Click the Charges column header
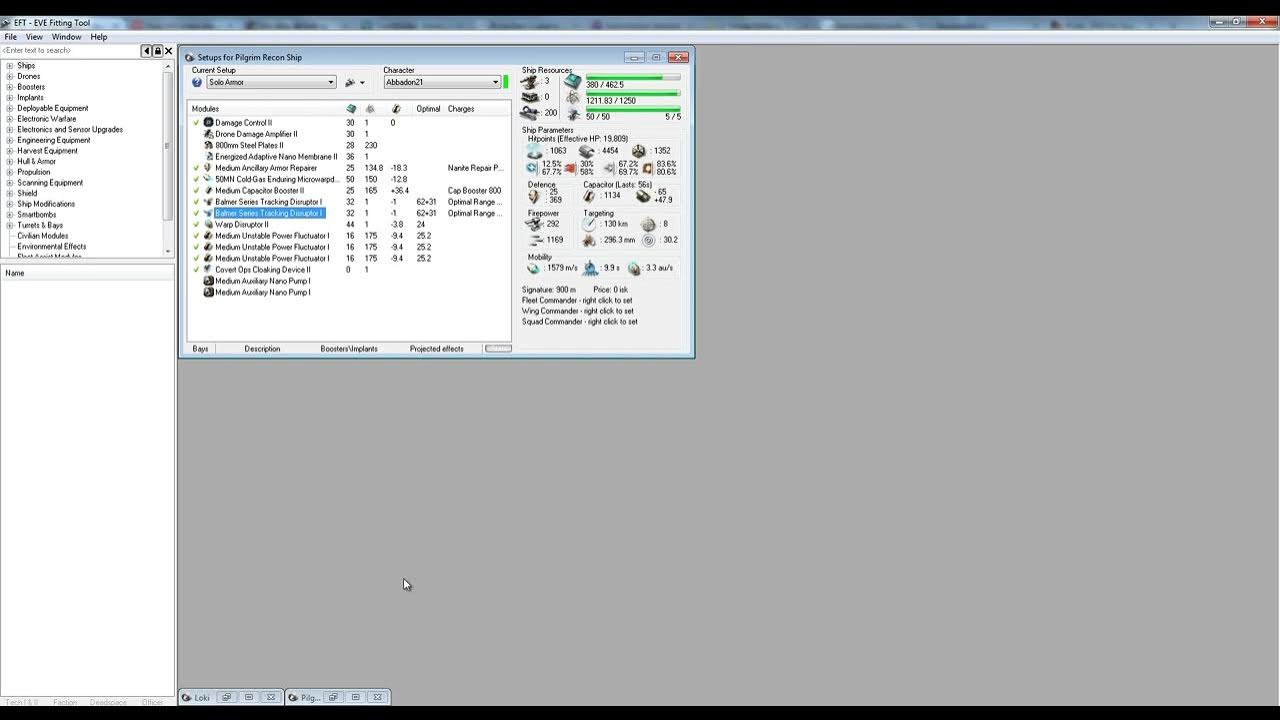 coord(461,109)
